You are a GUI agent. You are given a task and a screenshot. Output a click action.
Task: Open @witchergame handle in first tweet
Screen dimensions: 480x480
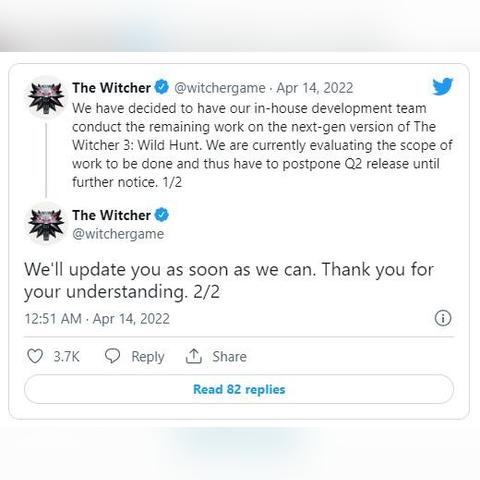point(220,88)
